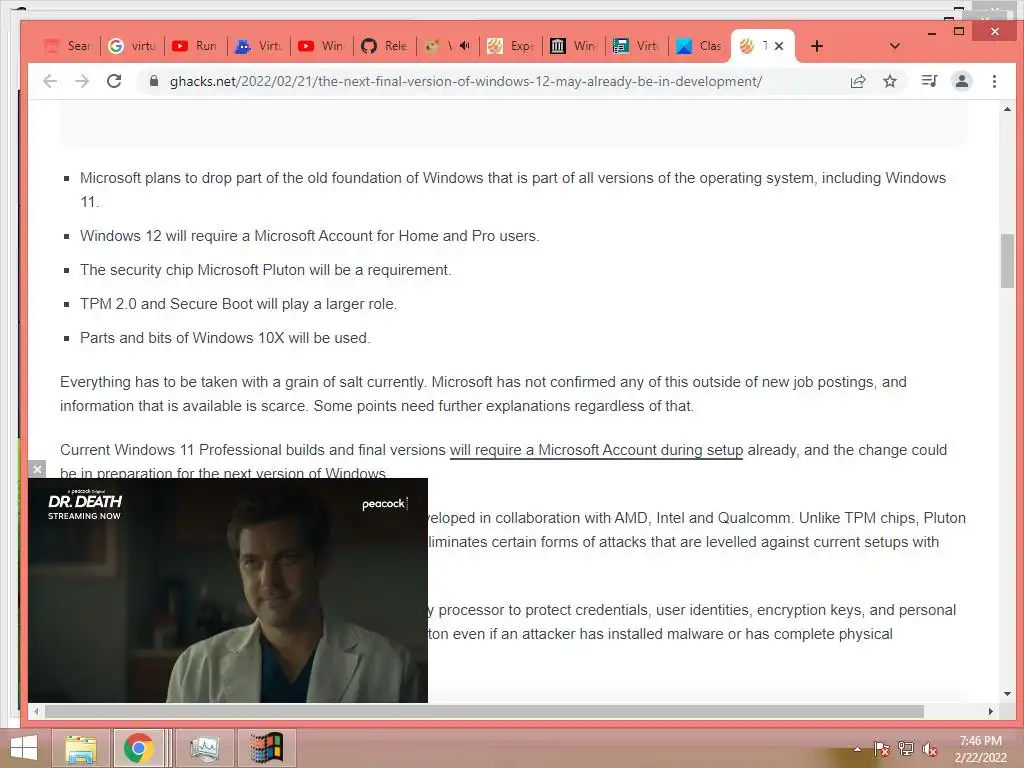
Task: Open the Chrome profile avatar
Action: tap(962, 81)
